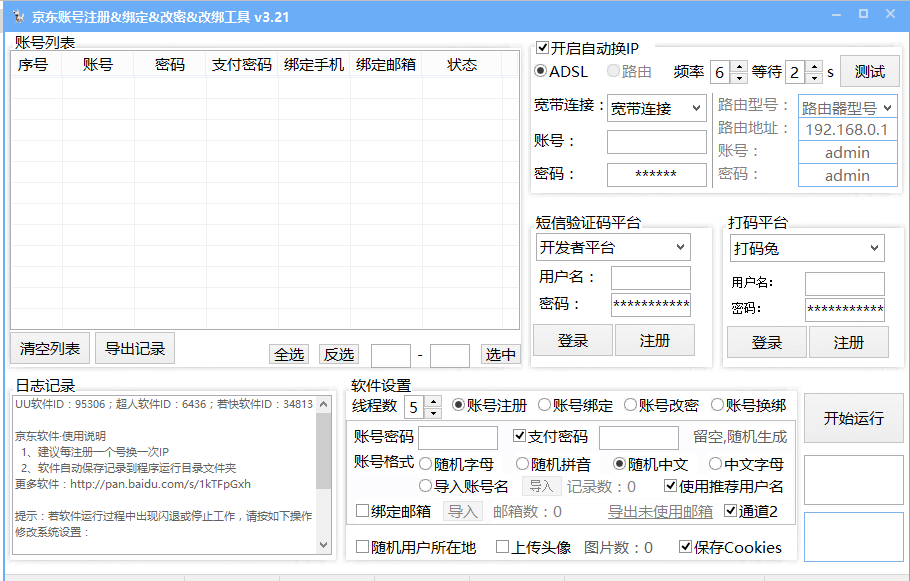Image resolution: width=910 pixels, height=581 pixels.
Task: Click the 全选 link
Action: 290,354
